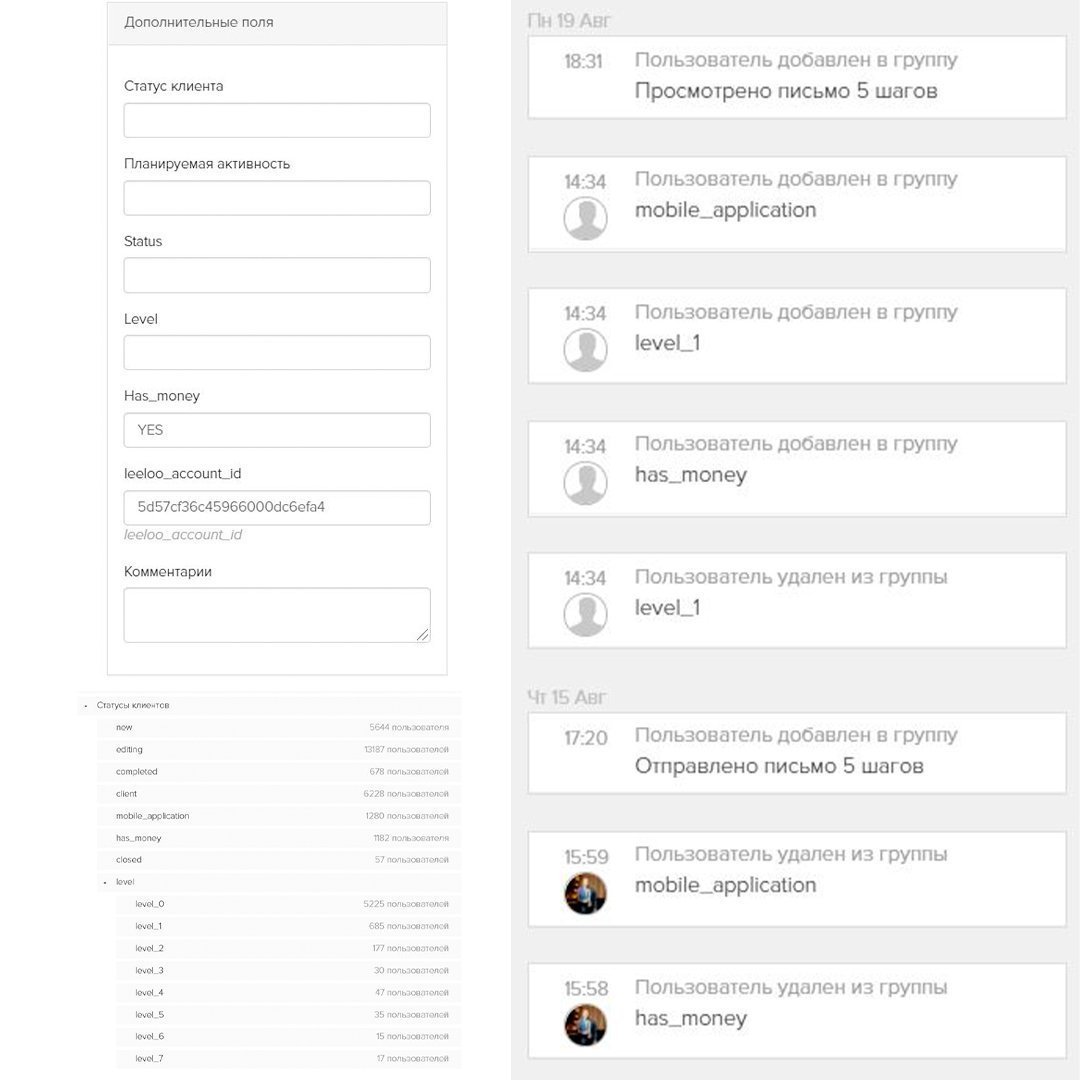The height and width of the screenshot is (1080, 1080).
Task: Select the Has_money field containing YES
Action: tap(277, 430)
